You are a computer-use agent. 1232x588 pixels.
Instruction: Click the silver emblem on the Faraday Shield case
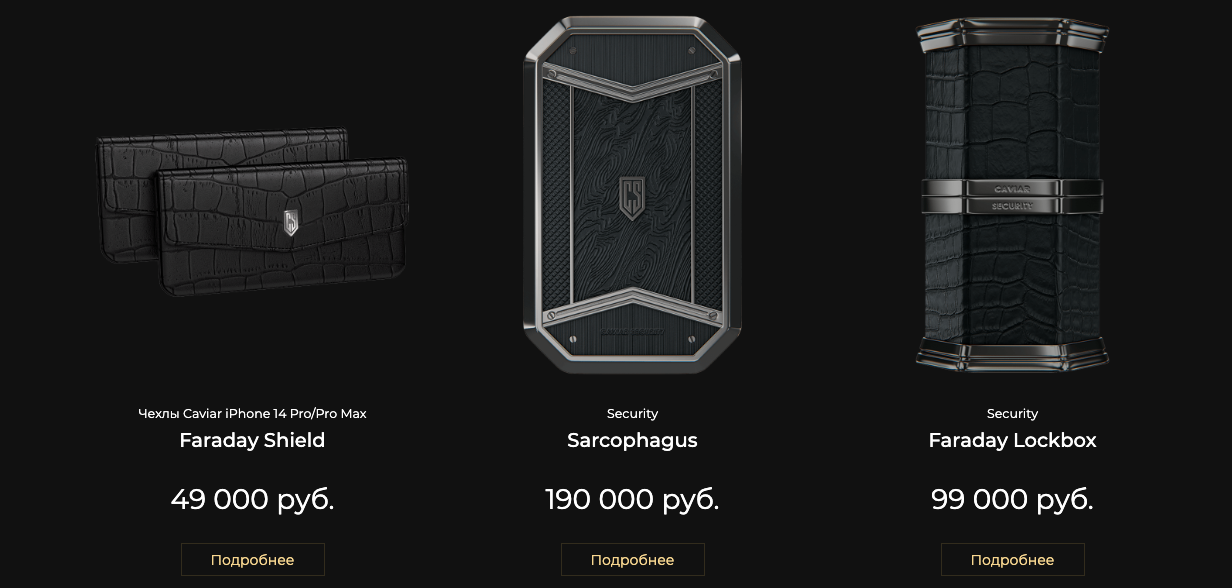(x=291, y=221)
